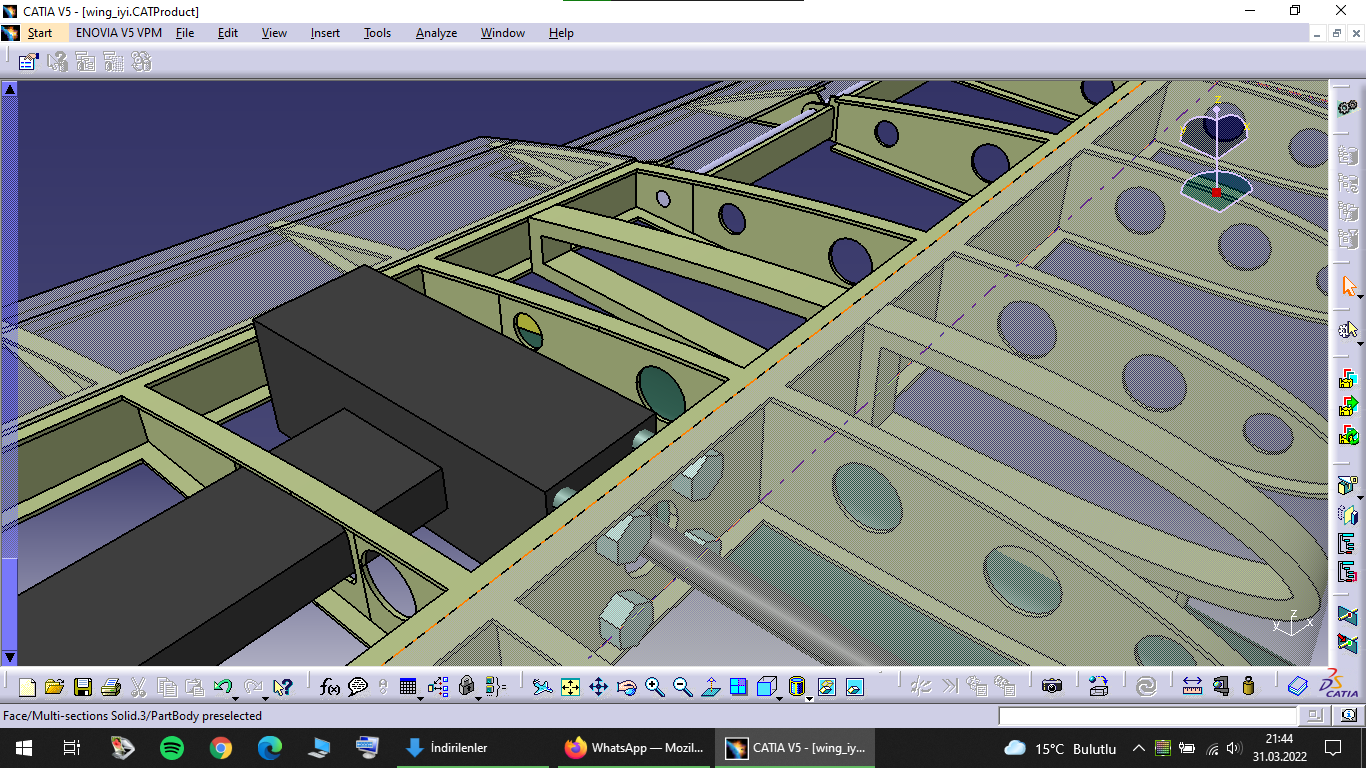The height and width of the screenshot is (768, 1366).
Task: Click the Fit All In icon
Action: point(570,687)
